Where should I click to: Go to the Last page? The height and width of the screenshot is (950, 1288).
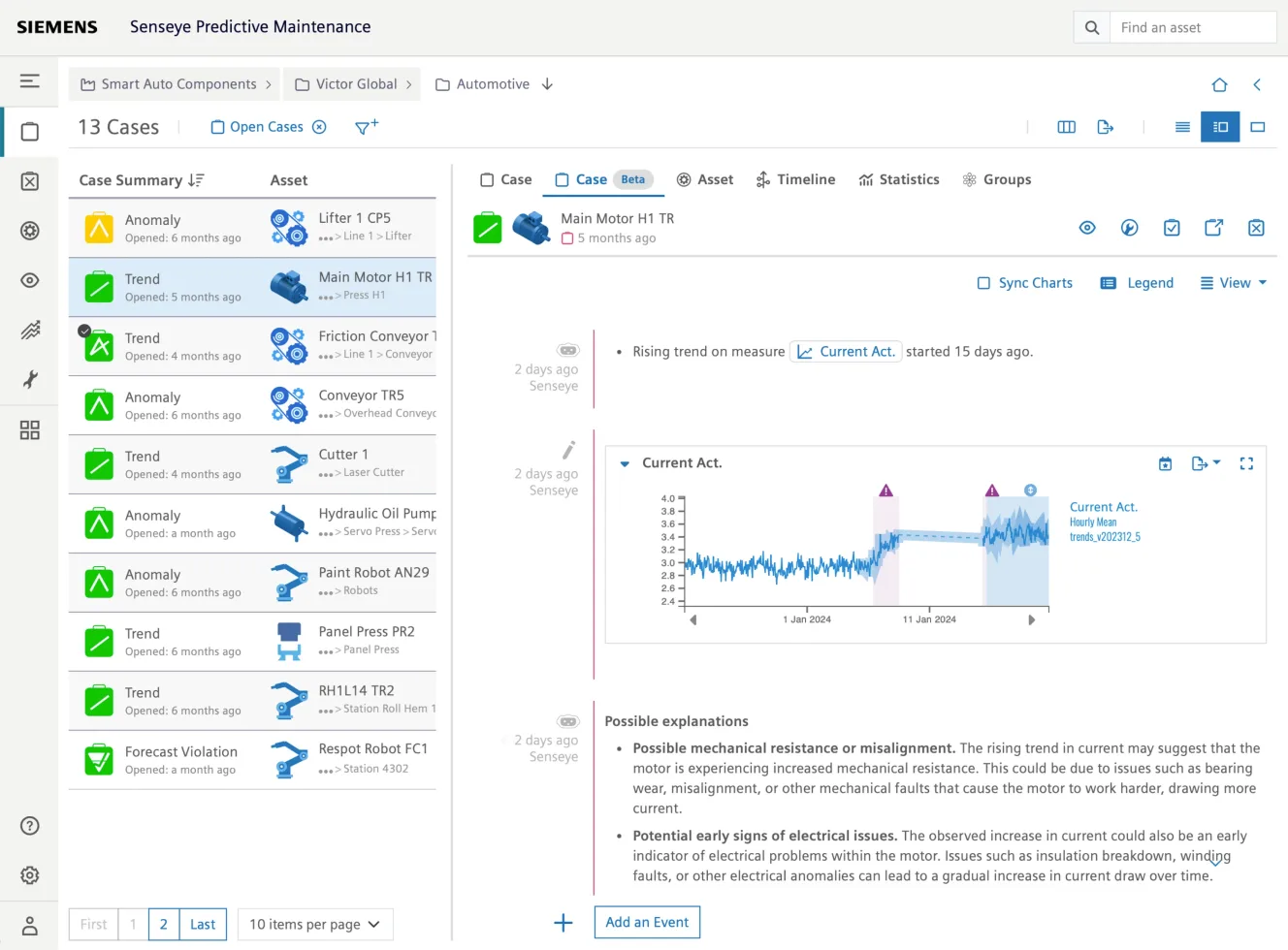coord(203,925)
